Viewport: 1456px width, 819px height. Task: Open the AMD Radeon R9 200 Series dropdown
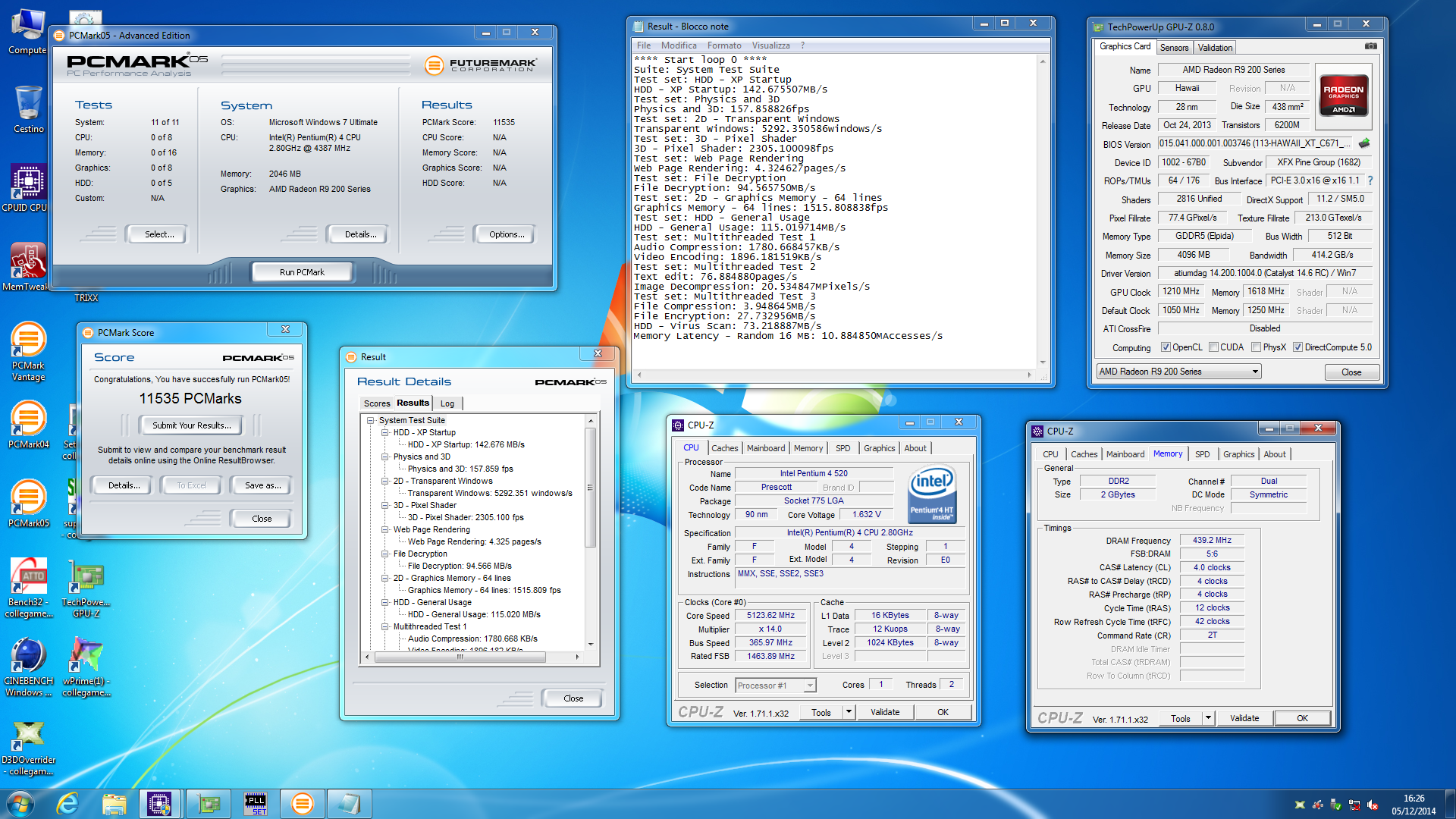pyautogui.click(x=1178, y=372)
